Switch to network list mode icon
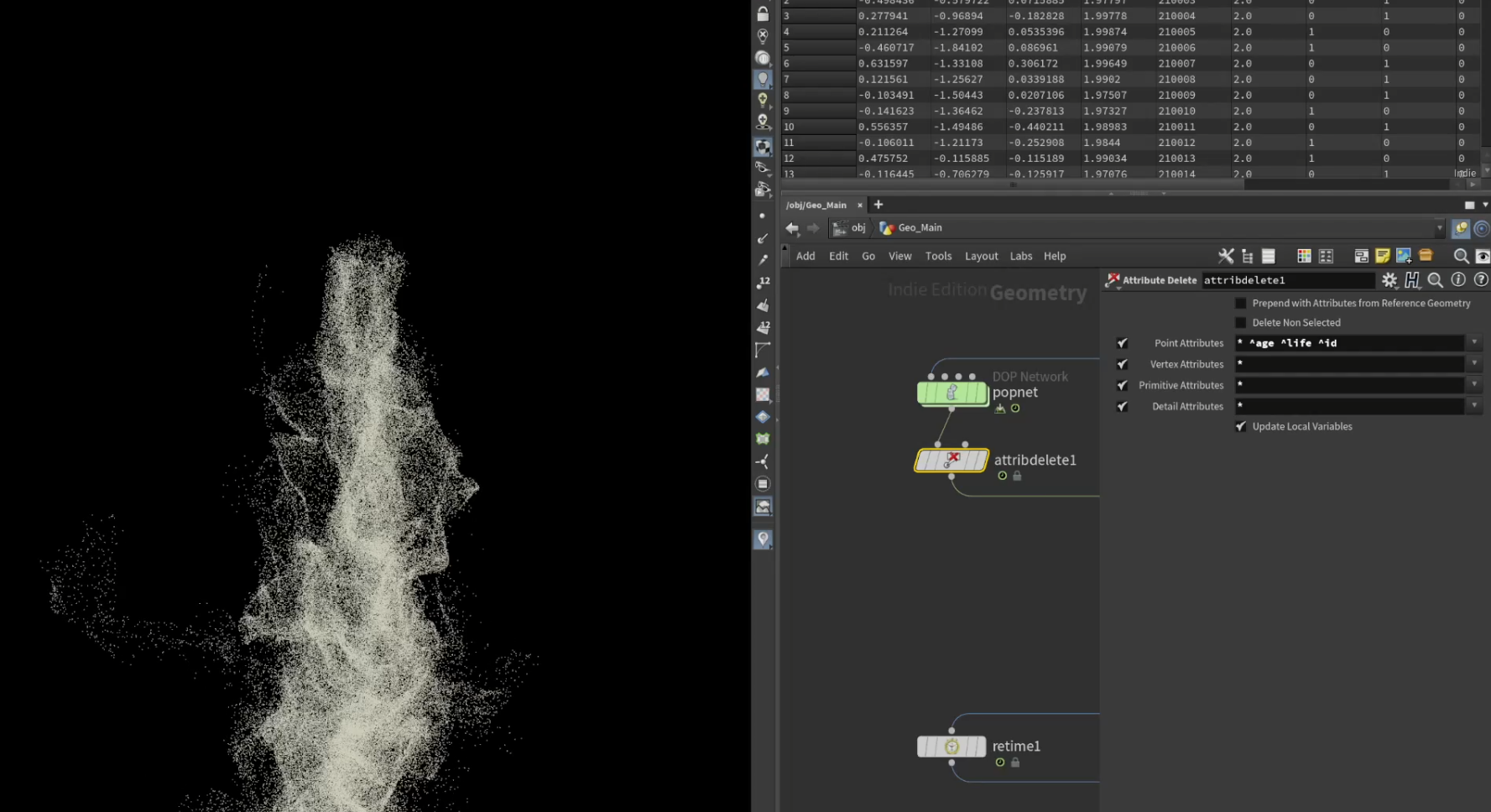 coord(1269,256)
